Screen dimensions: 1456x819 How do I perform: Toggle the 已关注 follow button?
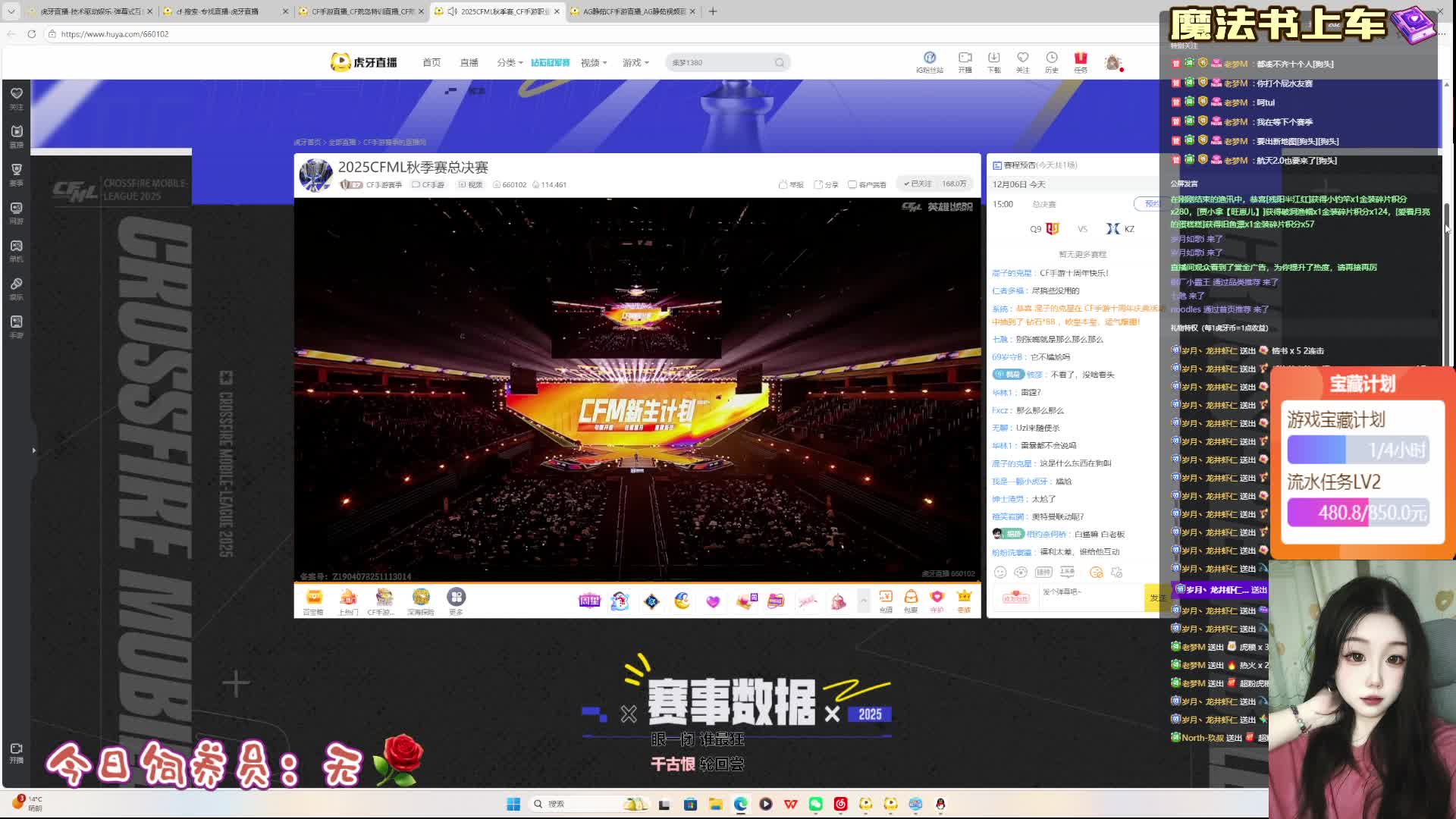918,184
